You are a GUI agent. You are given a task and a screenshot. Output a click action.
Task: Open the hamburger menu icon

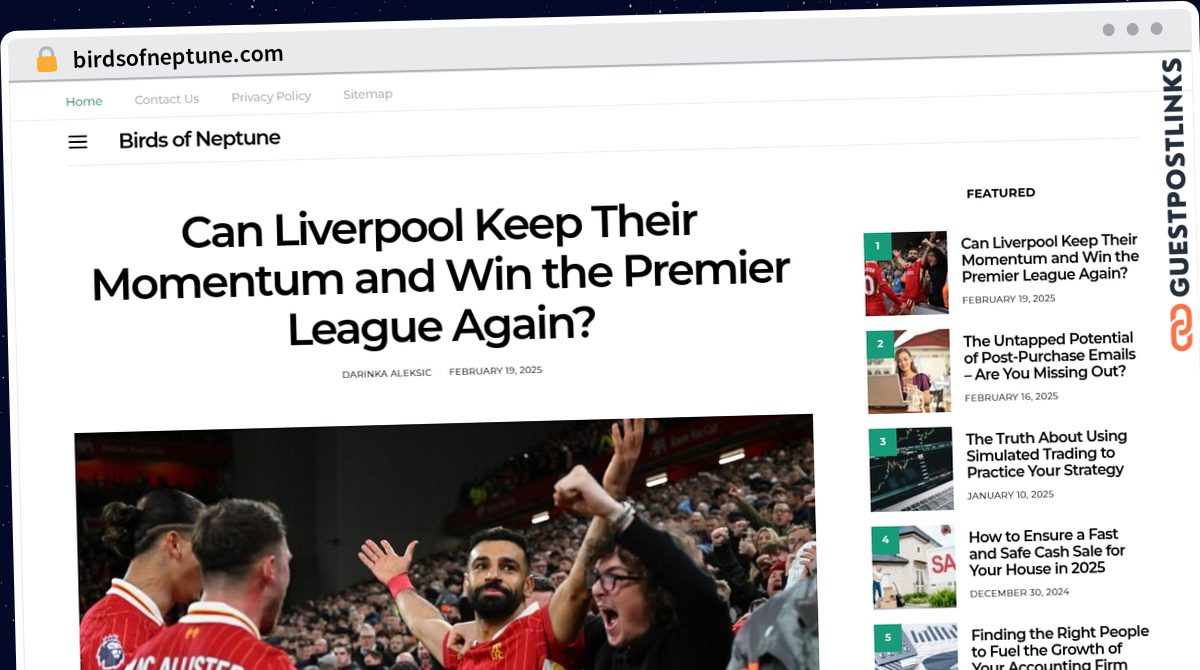[78, 142]
